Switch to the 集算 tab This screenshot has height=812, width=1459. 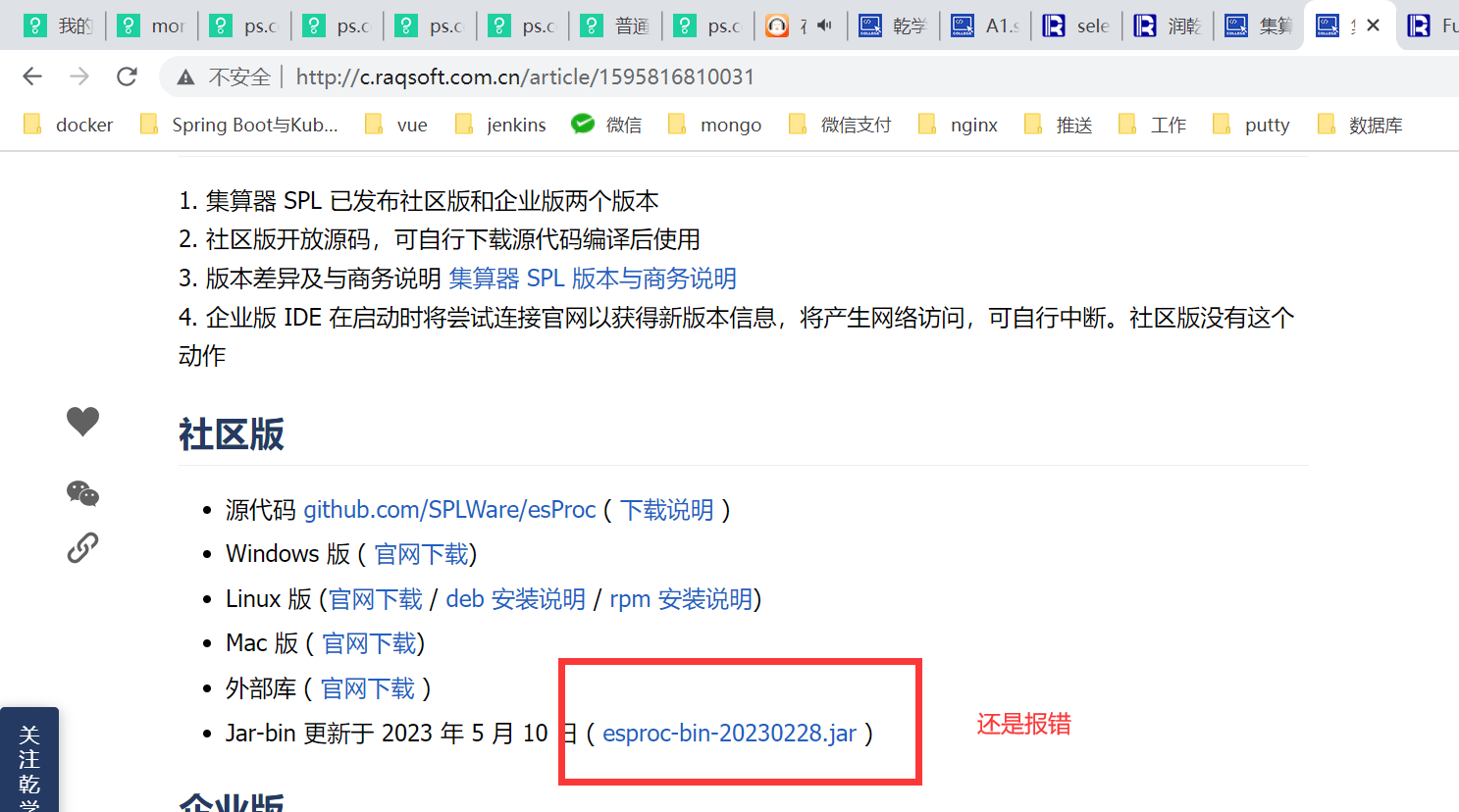coord(1259,25)
